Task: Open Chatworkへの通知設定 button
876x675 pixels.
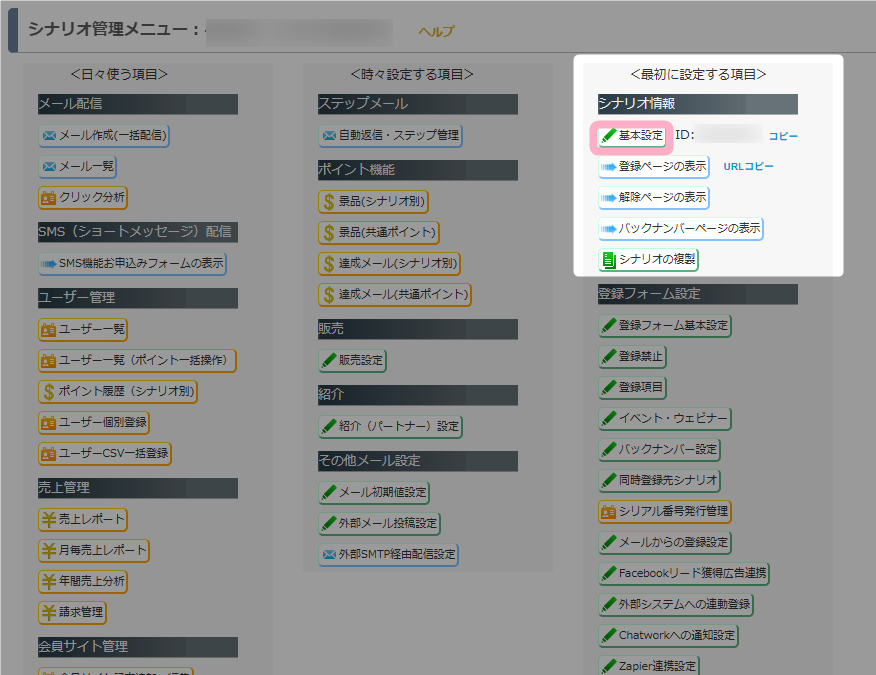Action: tap(668, 636)
